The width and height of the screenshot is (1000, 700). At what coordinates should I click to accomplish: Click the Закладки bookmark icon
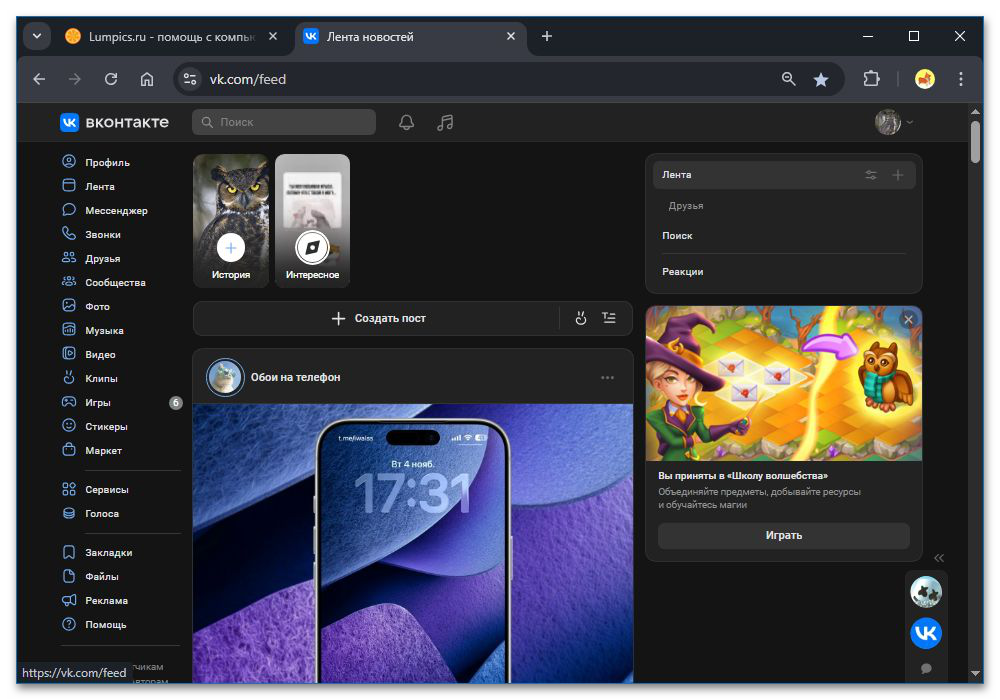[69, 552]
